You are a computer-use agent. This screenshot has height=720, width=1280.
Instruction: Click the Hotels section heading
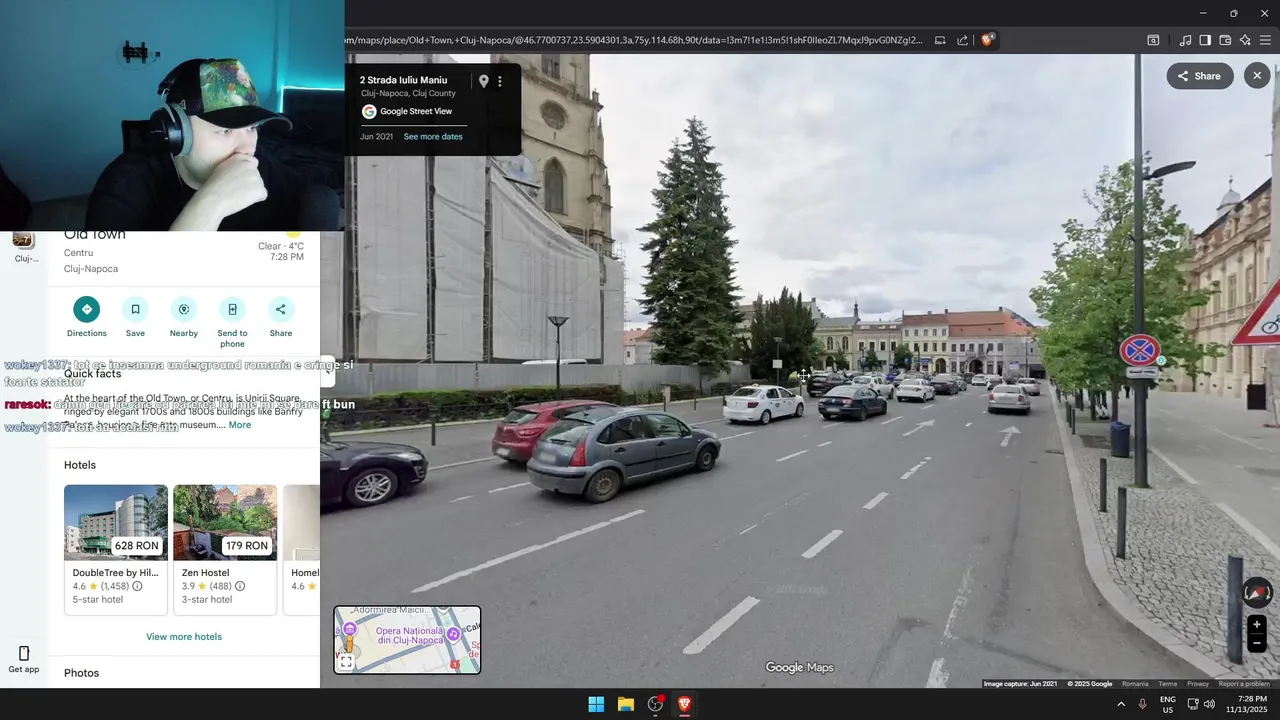coord(80,465)
